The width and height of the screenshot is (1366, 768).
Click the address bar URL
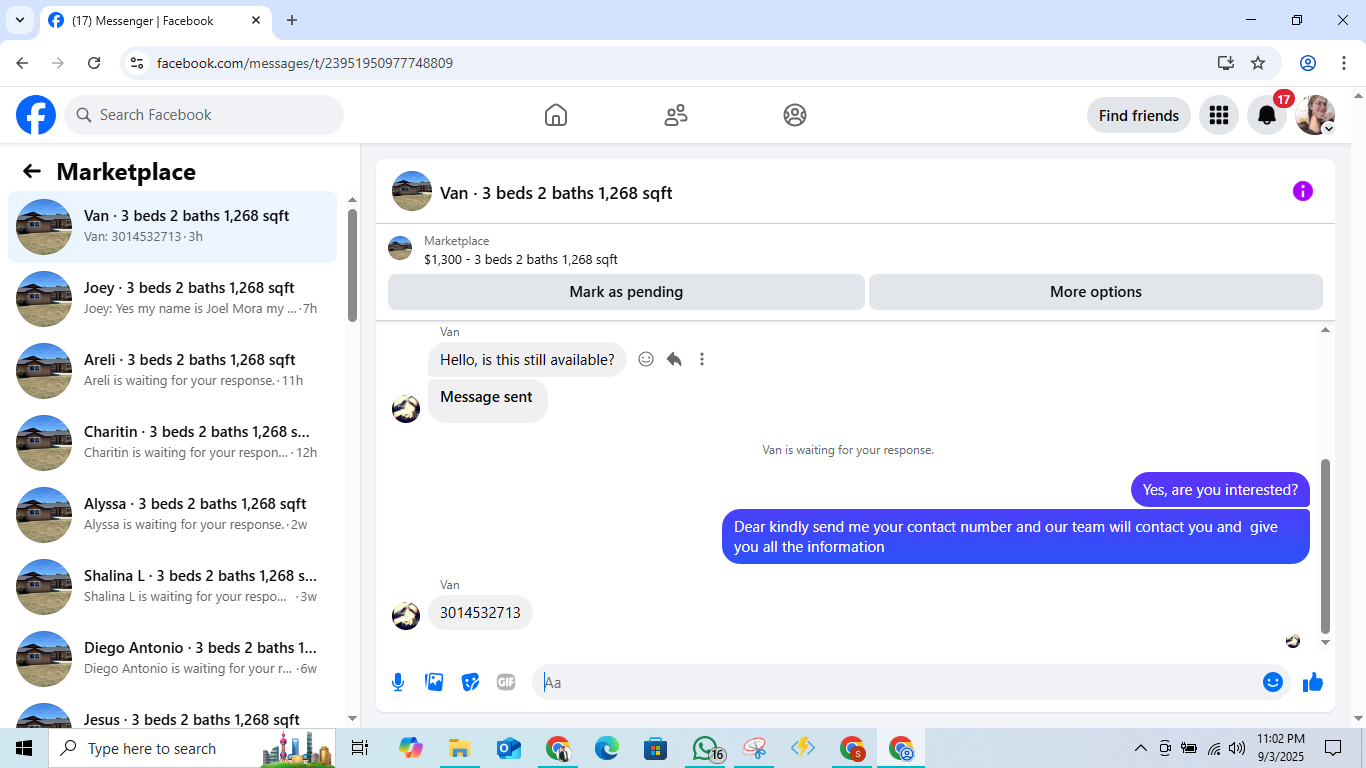(305, 63)
